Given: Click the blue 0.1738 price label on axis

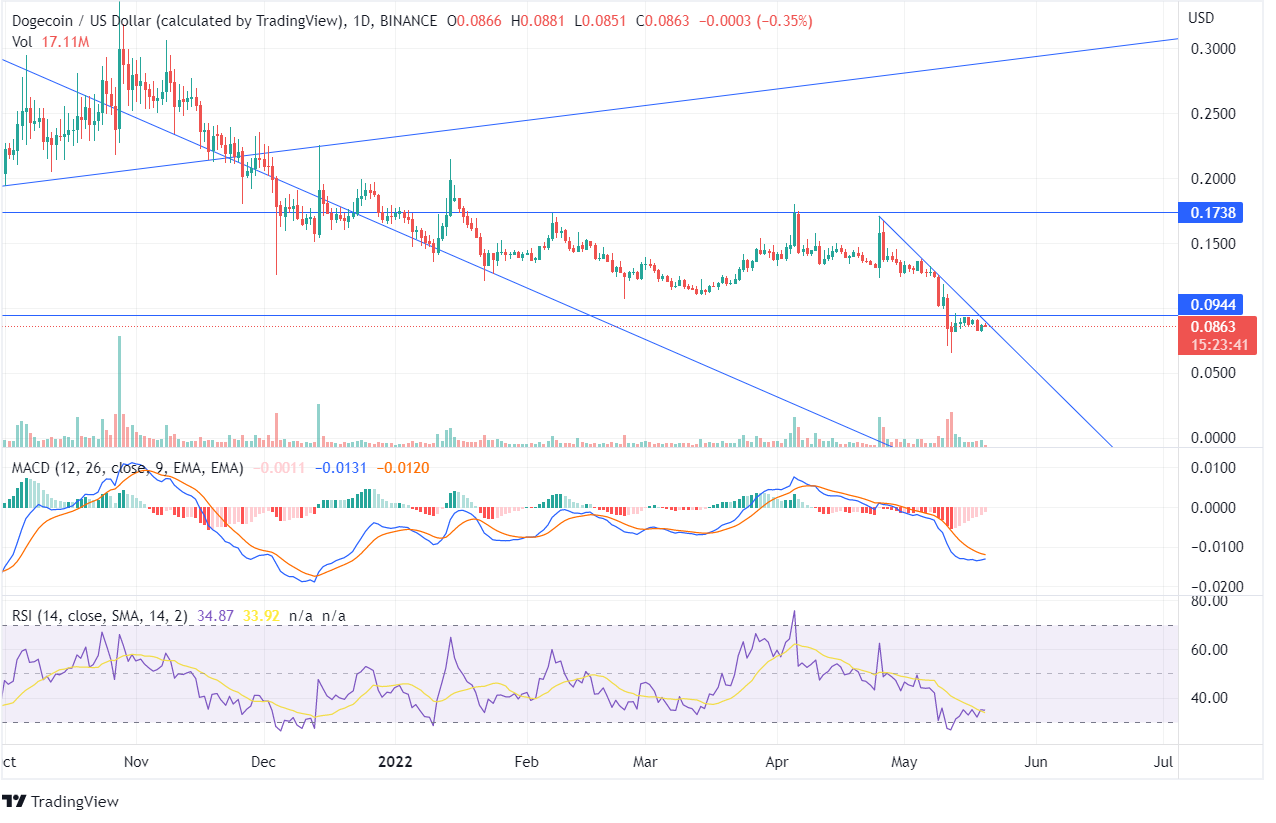Looking at the screenshot, I should 1220,212.
